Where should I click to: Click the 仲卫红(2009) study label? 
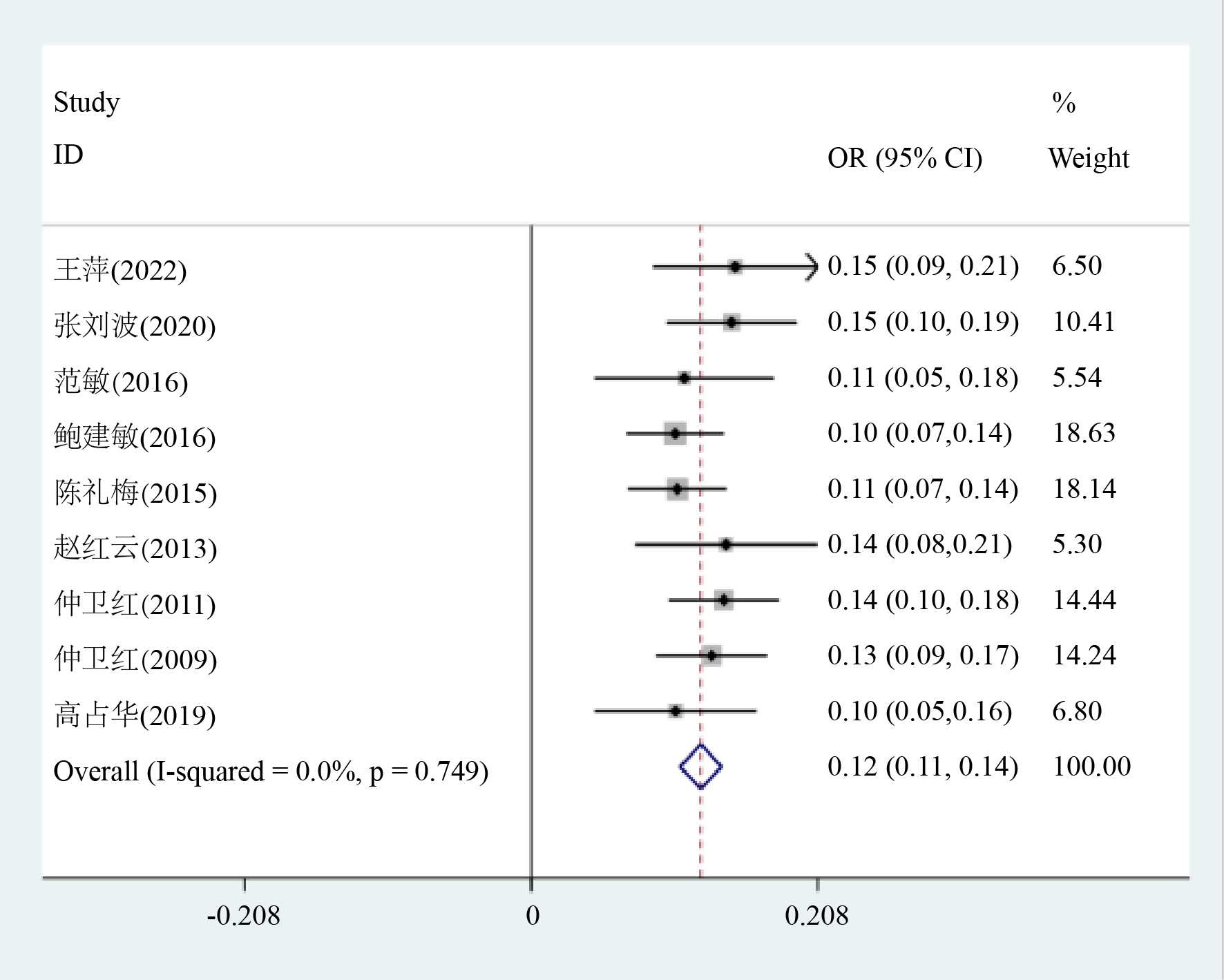(x=135, y=659)
